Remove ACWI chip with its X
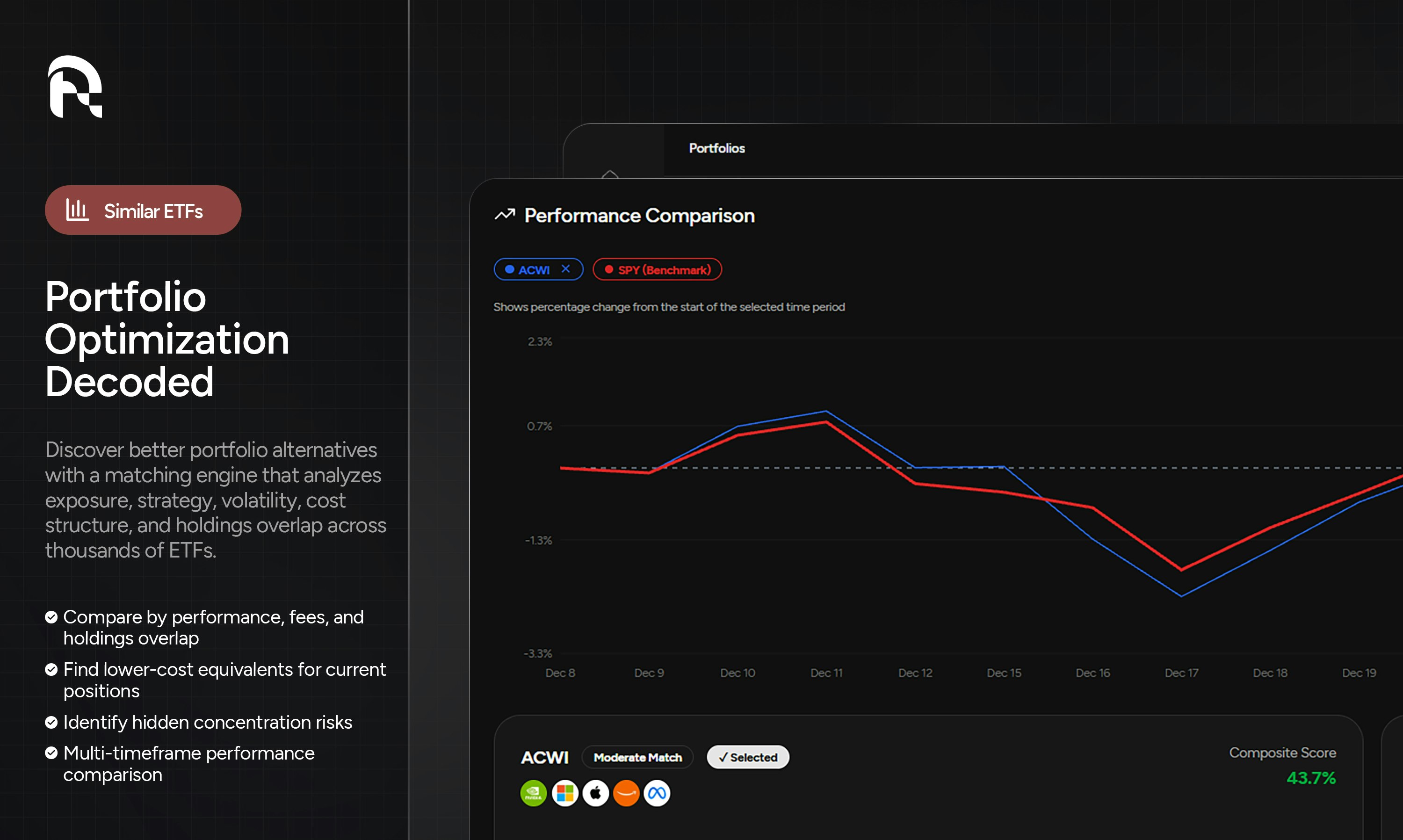 point(565,269)
